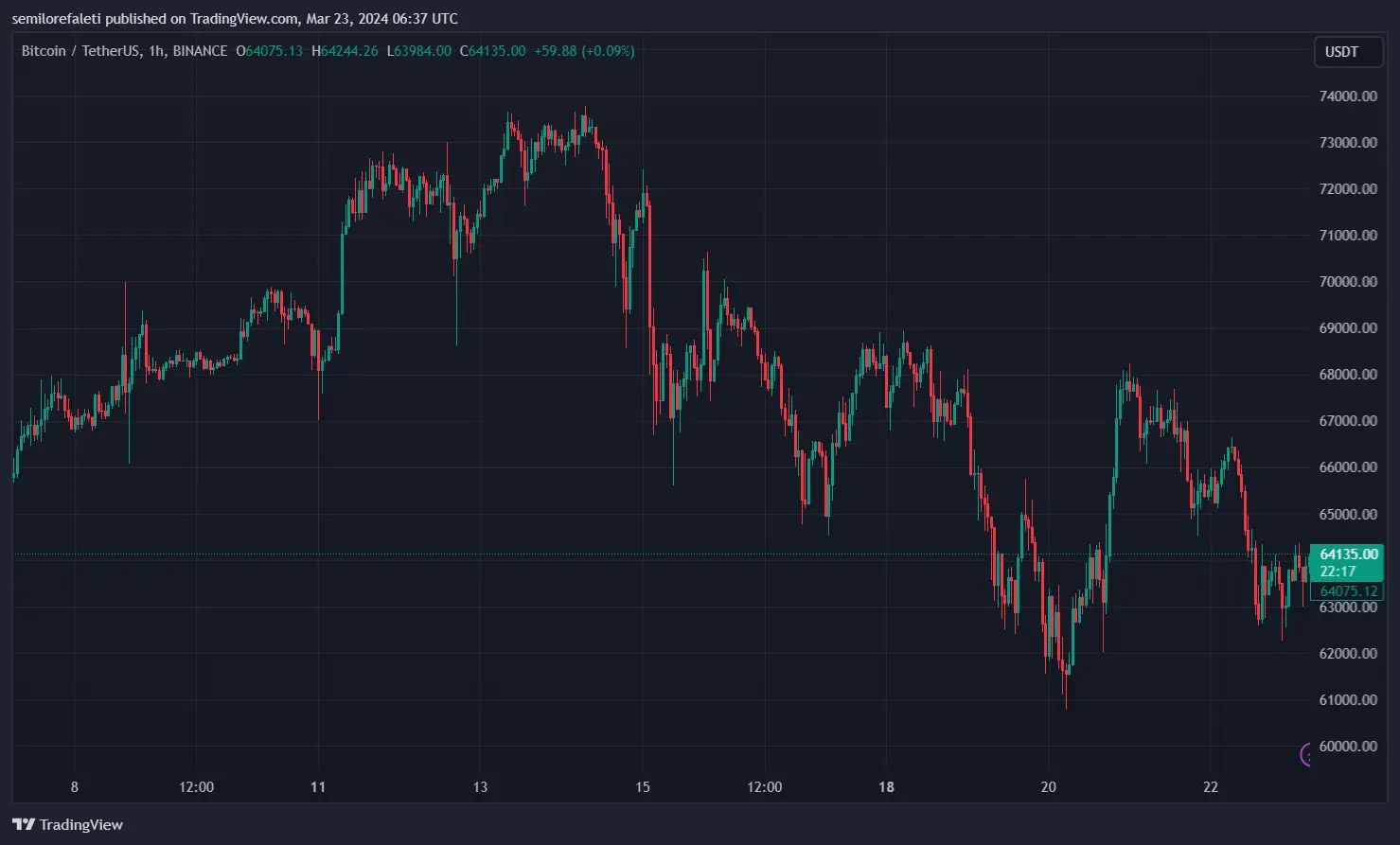Select the +59.88 (+0.09%) change percentage

582,51
